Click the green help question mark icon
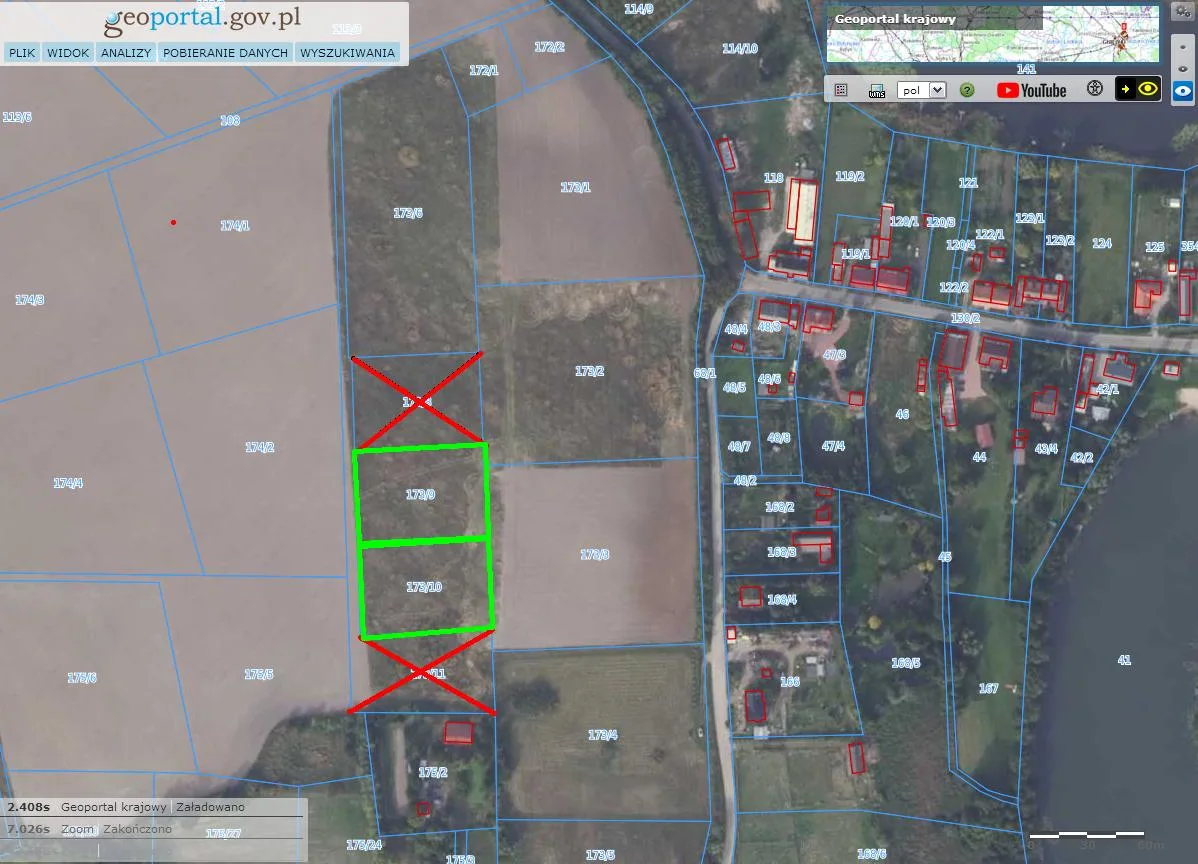 (967, 90)
